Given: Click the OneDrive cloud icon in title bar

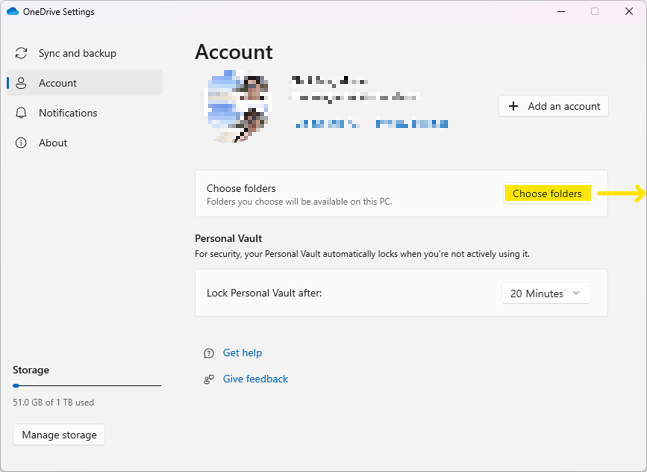Looking at the screenshot, I should coord(13,12).
